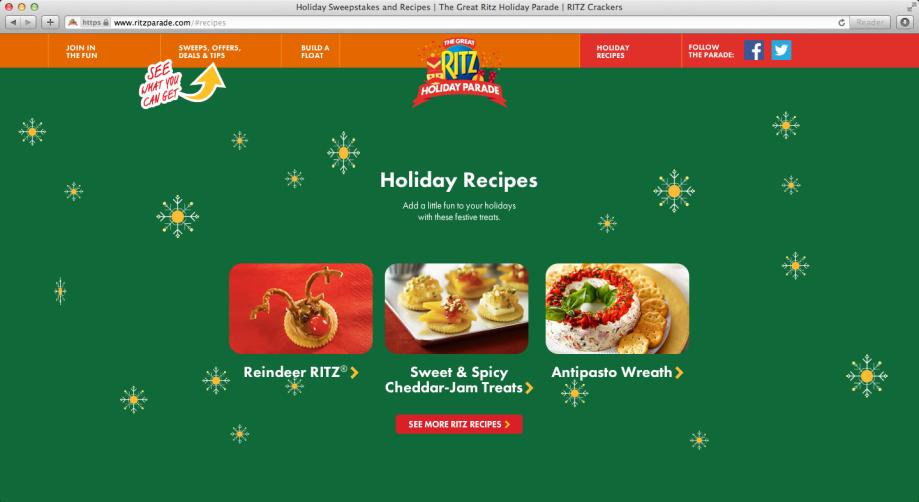Click See More Ritz Recipes button
This screenshot has width=919, height=502.
pyautogui.click(x=460, y=424)
